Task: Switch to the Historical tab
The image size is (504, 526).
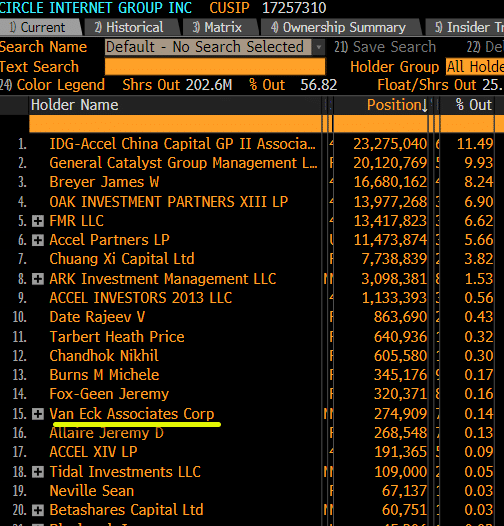Action: click(129, 28)
